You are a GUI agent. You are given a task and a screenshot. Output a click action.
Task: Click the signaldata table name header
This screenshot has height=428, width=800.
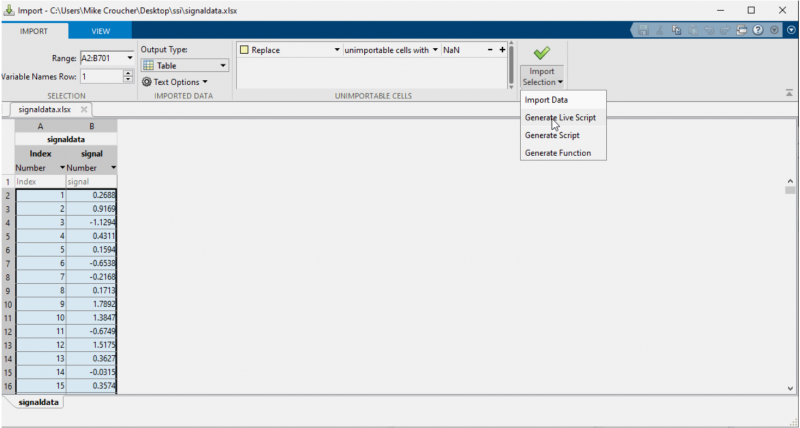[66, 139]
